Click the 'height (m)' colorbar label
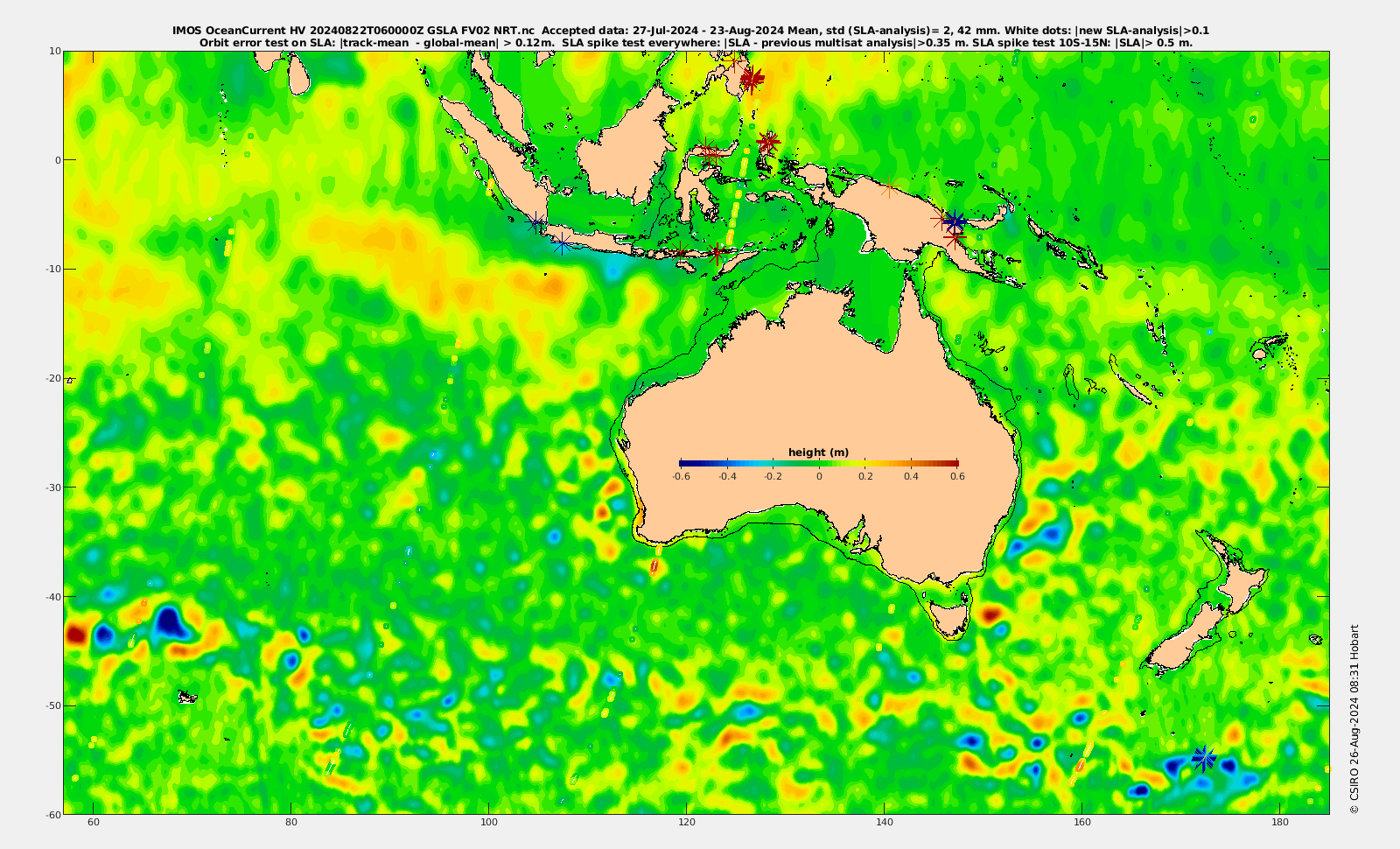This screenshot has width=1400, height=849. [818, 453]
